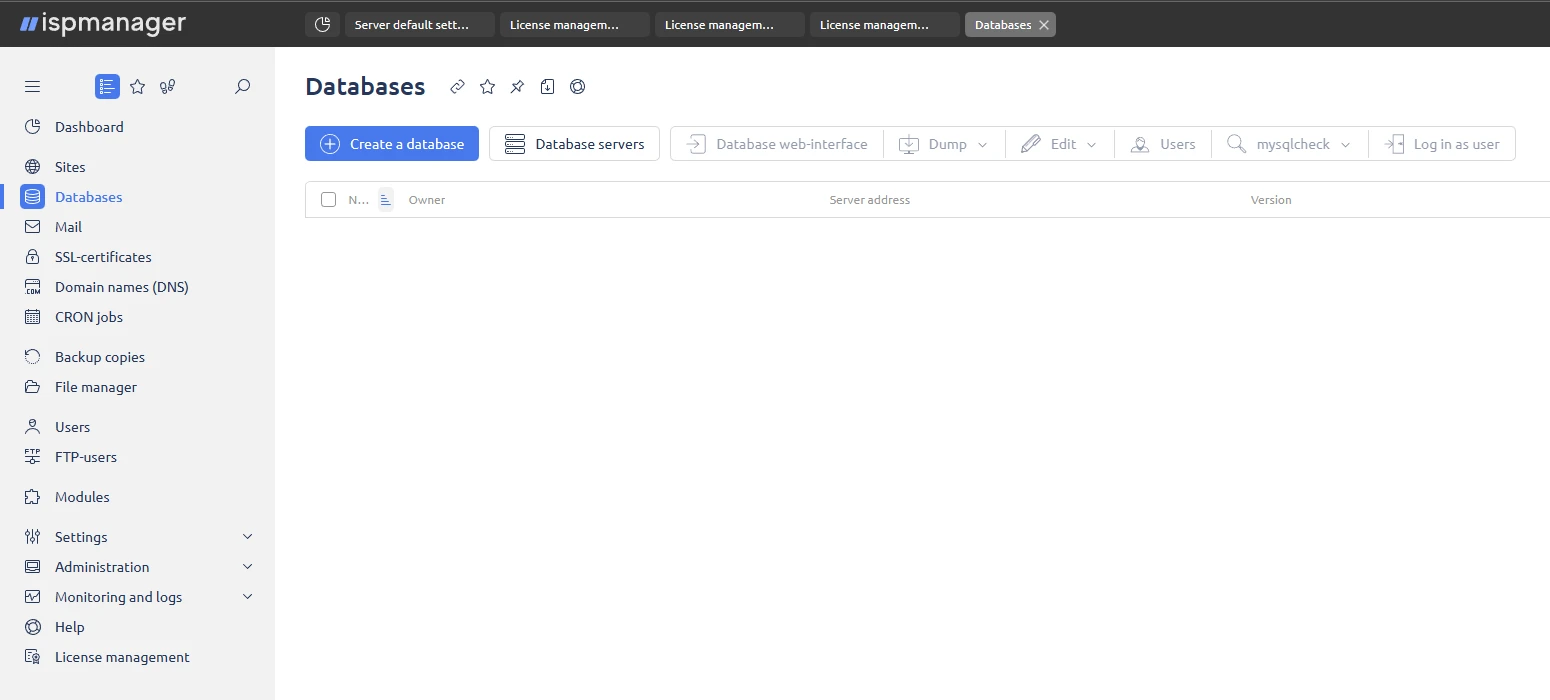
Task: Collapse the sidebar with the hamburger icon
Action: 32,87
